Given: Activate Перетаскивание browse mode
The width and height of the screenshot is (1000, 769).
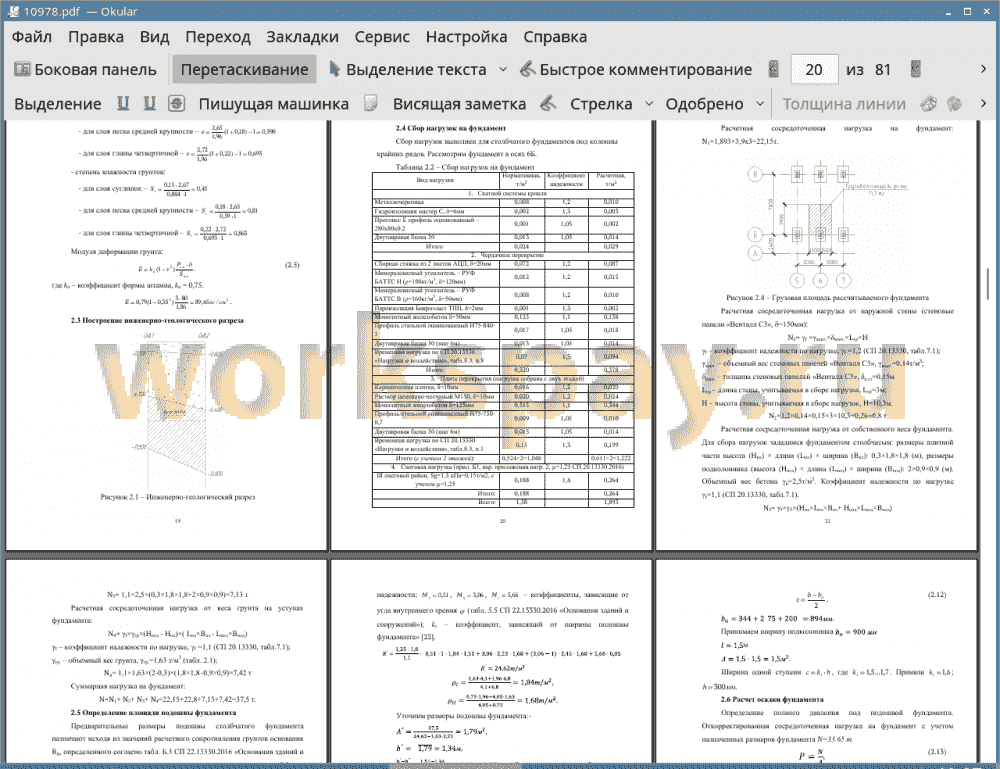Looking at the screenshot, I should click(x=244, y=70).
